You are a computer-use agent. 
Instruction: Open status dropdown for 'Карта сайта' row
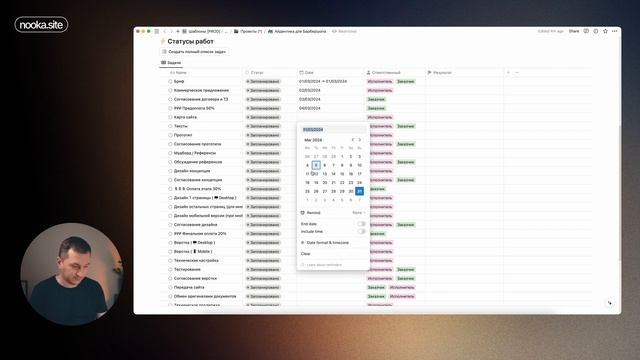[x=263, y=118]
